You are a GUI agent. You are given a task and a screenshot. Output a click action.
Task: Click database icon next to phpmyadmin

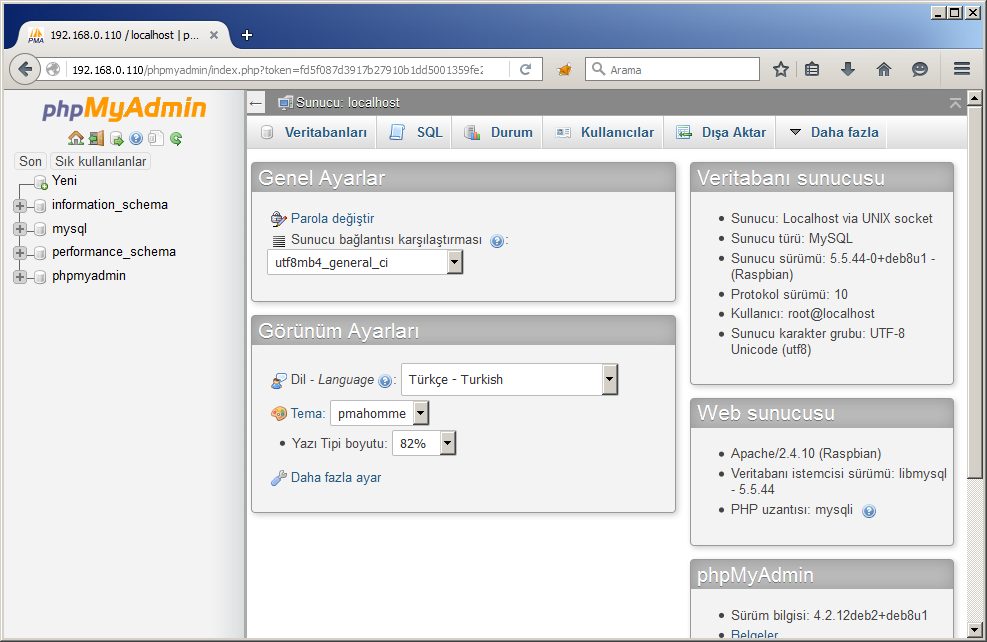[x=40, y=277]
